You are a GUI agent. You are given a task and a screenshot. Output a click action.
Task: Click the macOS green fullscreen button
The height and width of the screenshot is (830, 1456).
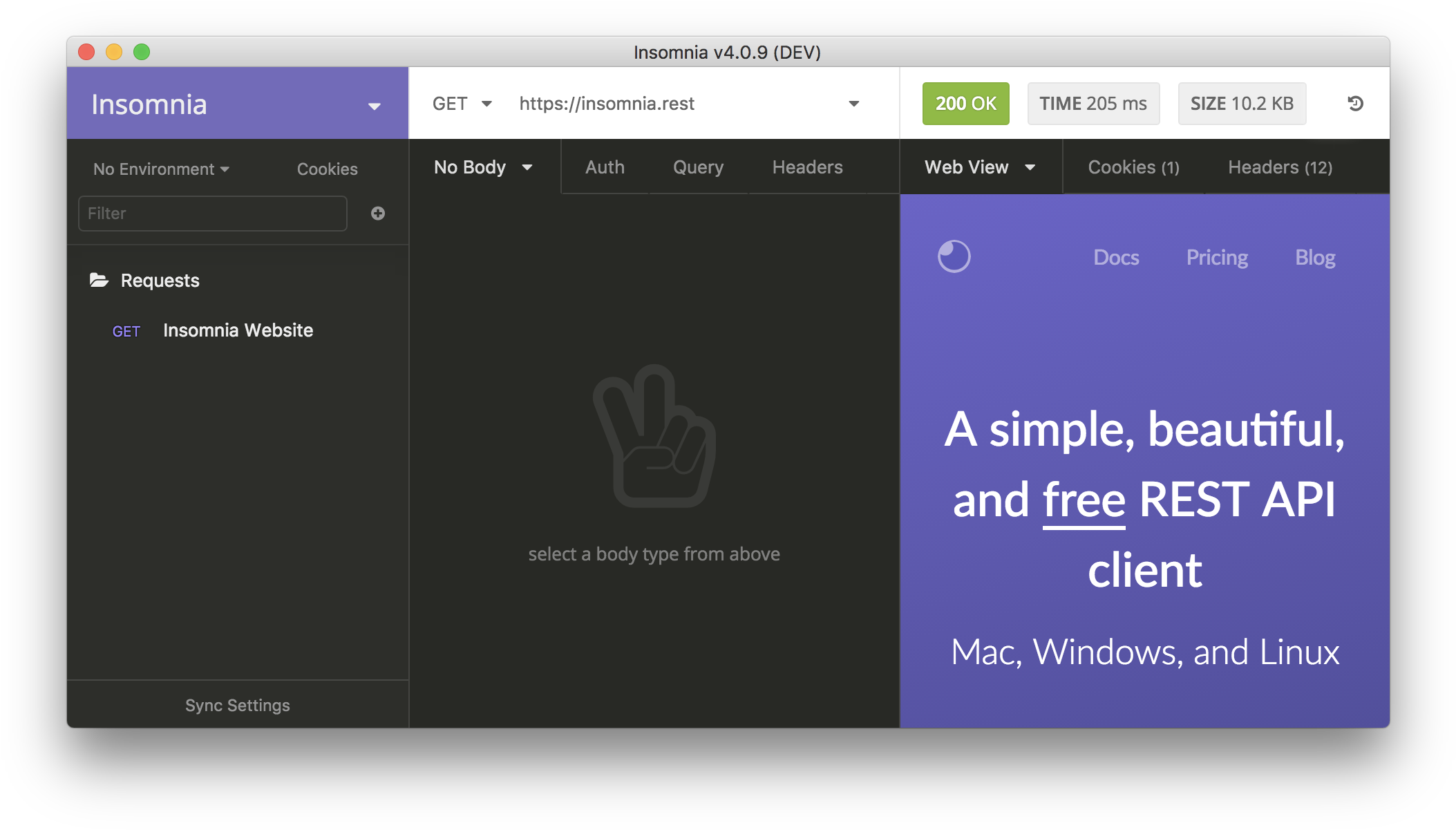pyautogui.click(x=142, y=52)
